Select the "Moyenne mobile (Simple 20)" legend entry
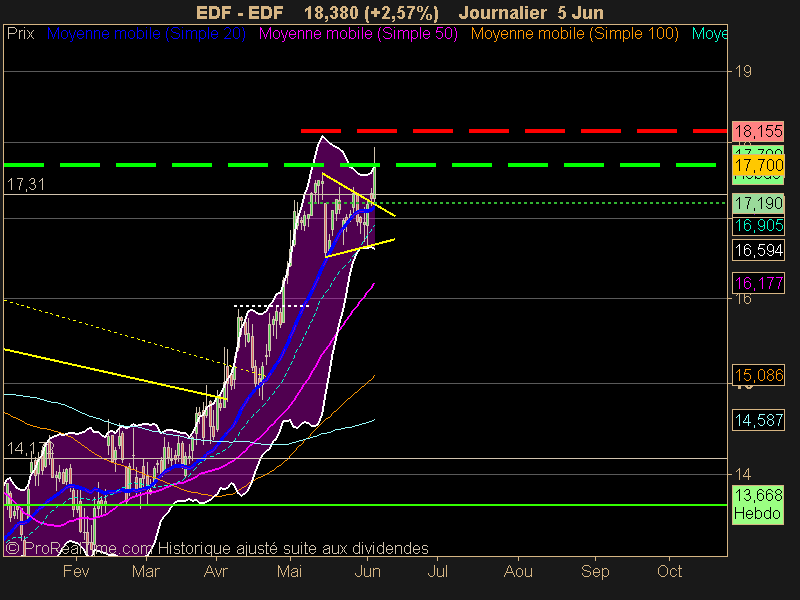The image size is (800, 600). (146, 34)
